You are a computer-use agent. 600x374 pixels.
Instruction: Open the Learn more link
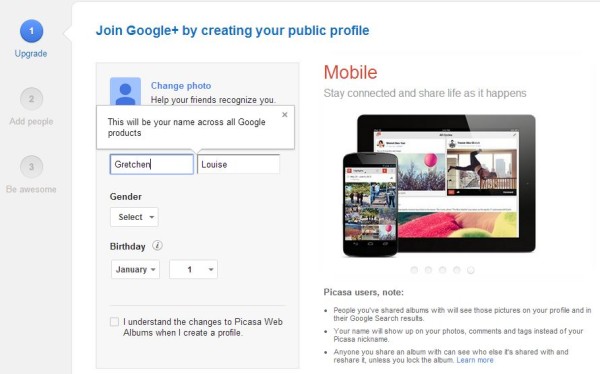coord(475,360)
